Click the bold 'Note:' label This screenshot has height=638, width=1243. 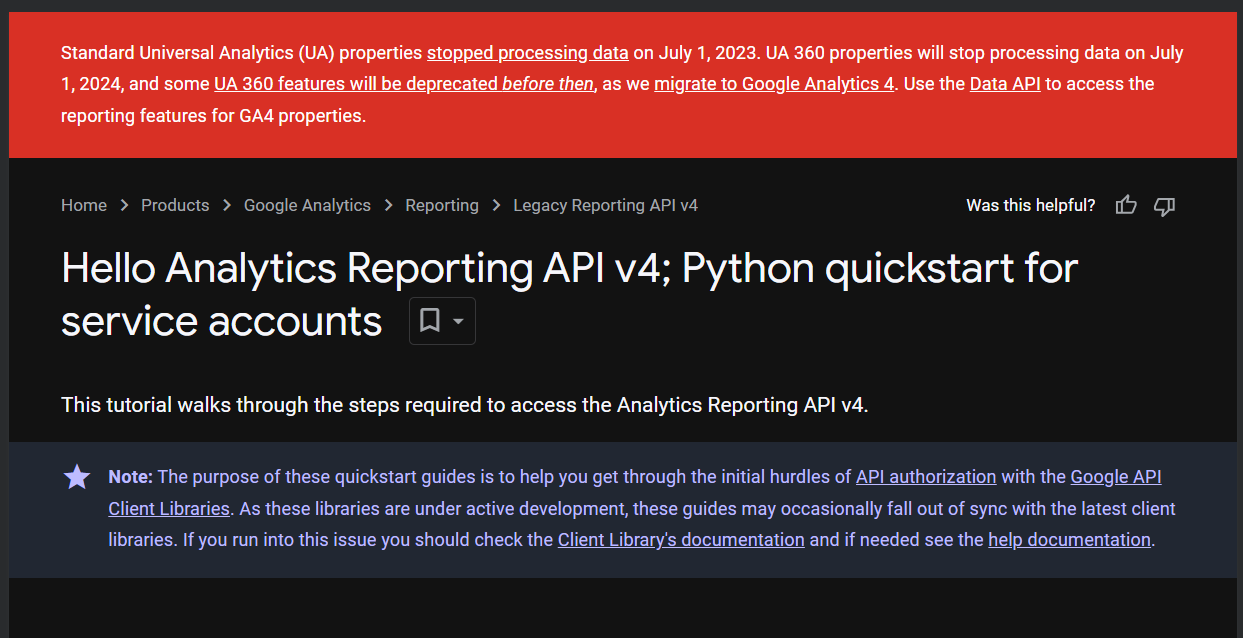(x=131, y=477)
